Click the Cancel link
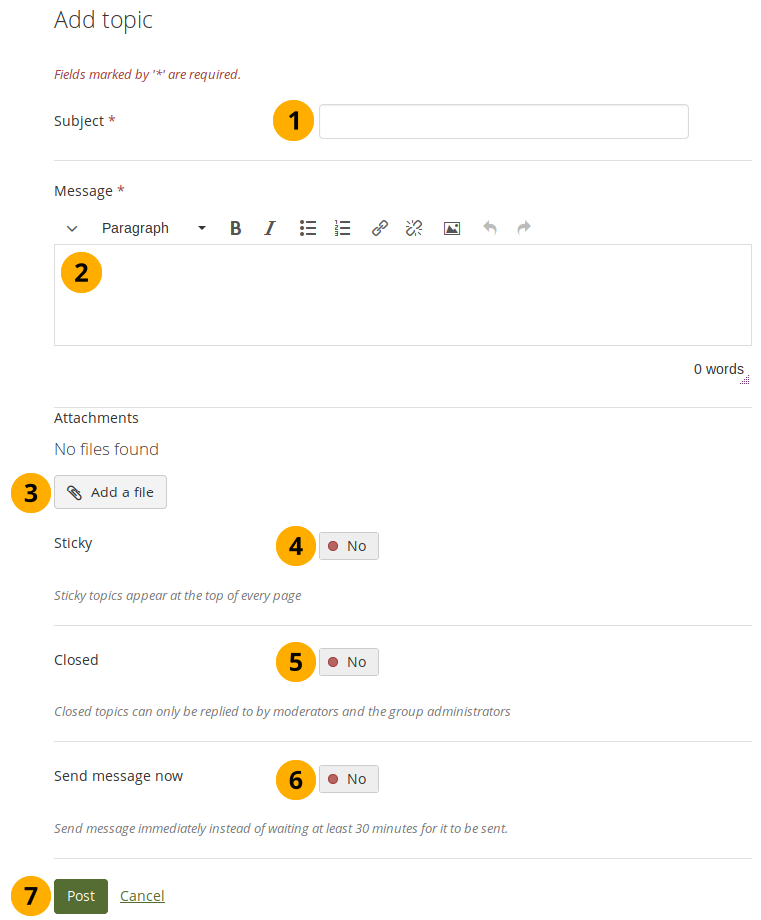761x920 pixels. (x=142, y=896)
